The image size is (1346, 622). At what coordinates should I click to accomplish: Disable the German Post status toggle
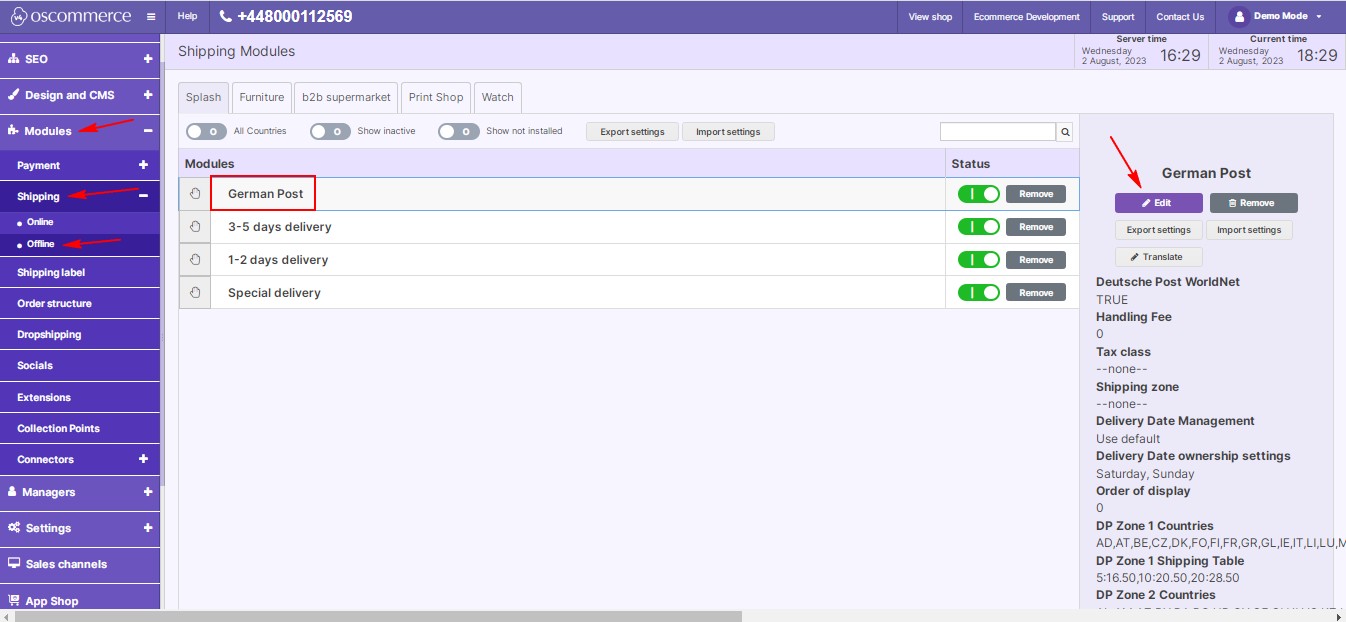pos(978,194)
